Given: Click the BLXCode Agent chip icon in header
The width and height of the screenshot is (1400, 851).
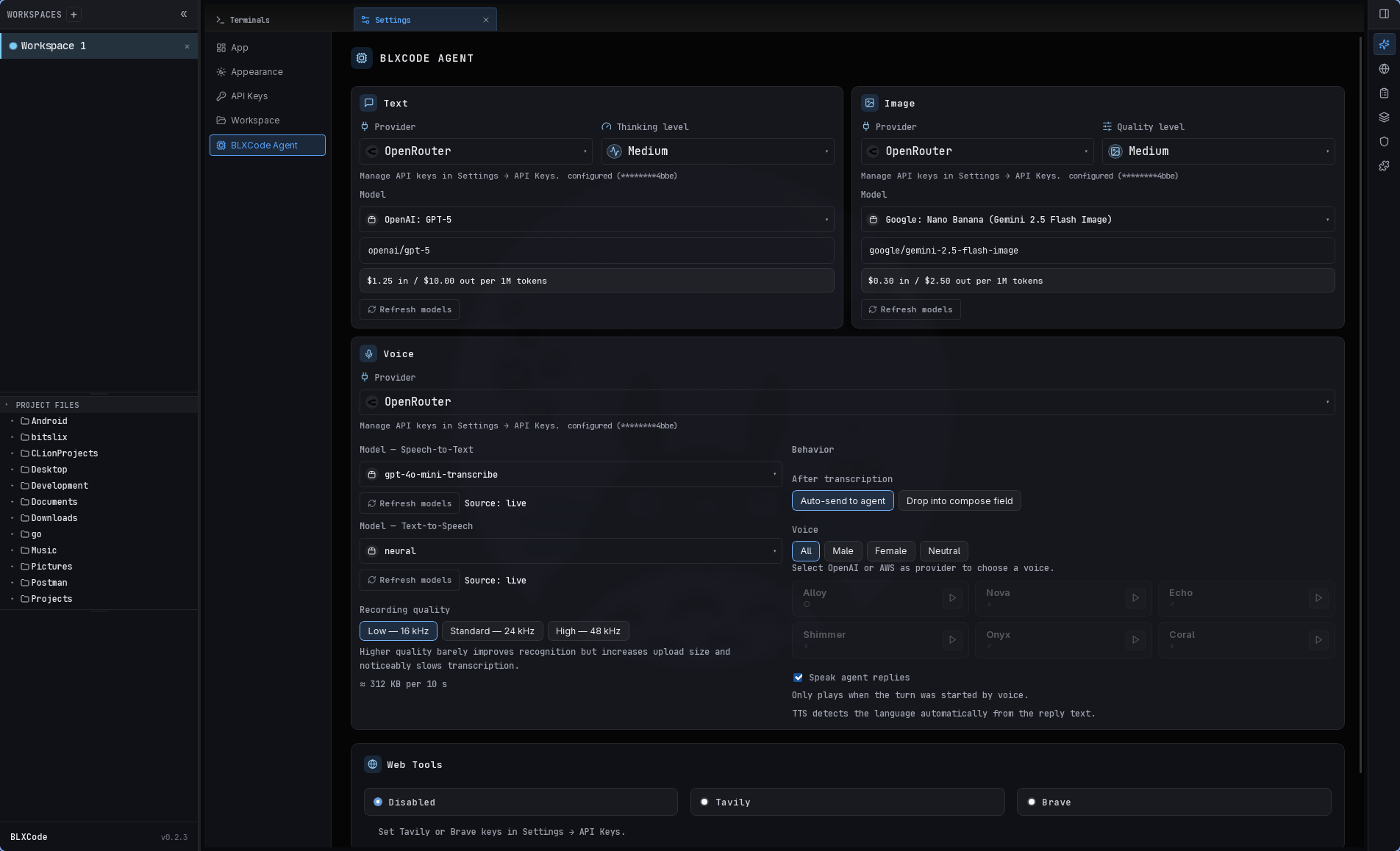Looking at the screenshot, I should coord(362,58).
